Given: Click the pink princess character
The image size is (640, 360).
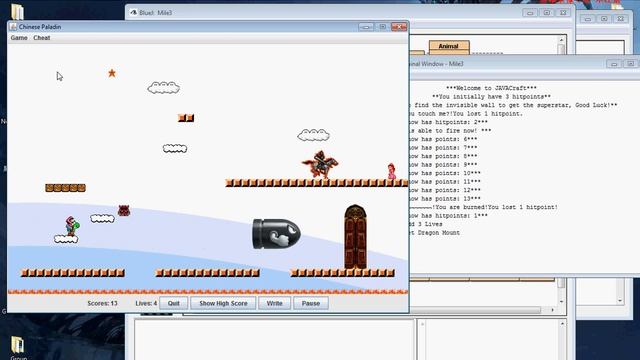Looking at the screenshot, I should [x=391, y=171].
